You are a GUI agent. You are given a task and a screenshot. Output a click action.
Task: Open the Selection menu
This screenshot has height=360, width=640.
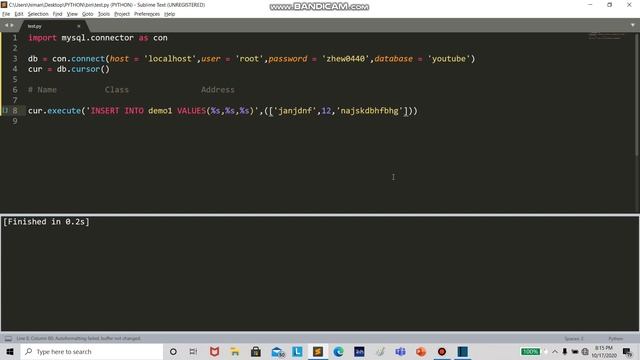tap(38, 14)
